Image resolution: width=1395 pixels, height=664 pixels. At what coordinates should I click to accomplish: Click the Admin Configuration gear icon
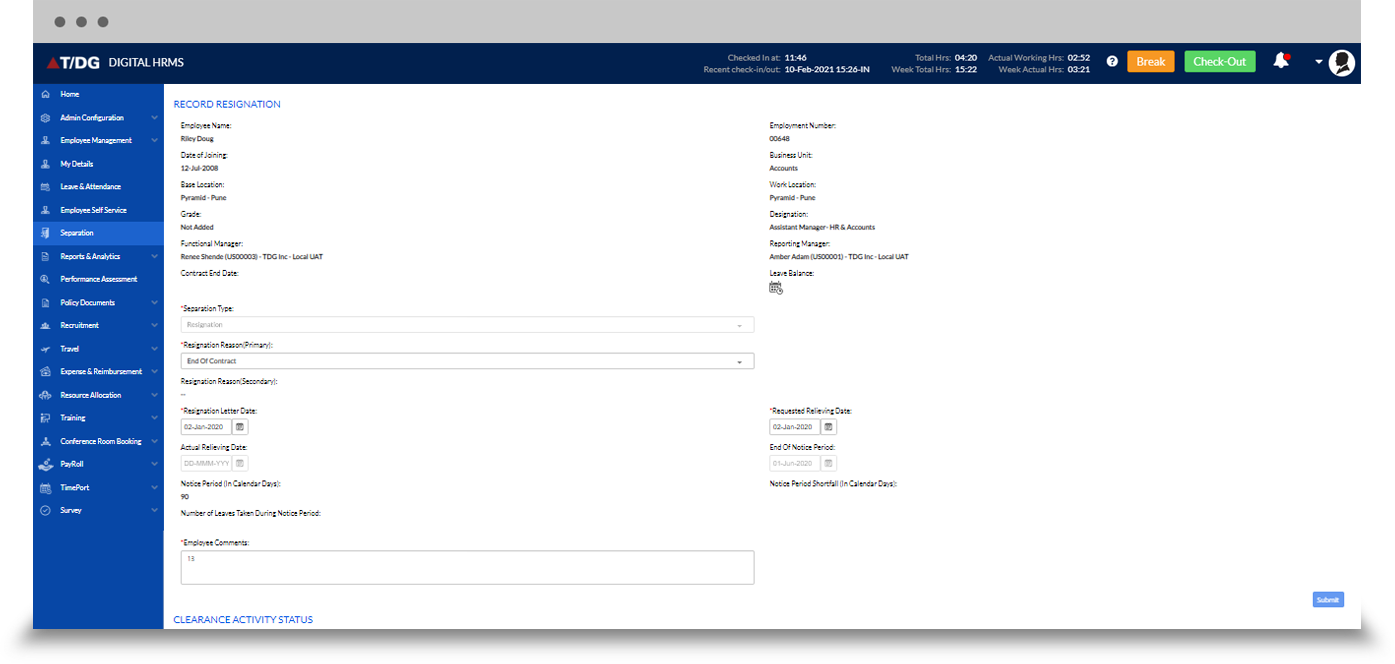(x=45, y=118)
